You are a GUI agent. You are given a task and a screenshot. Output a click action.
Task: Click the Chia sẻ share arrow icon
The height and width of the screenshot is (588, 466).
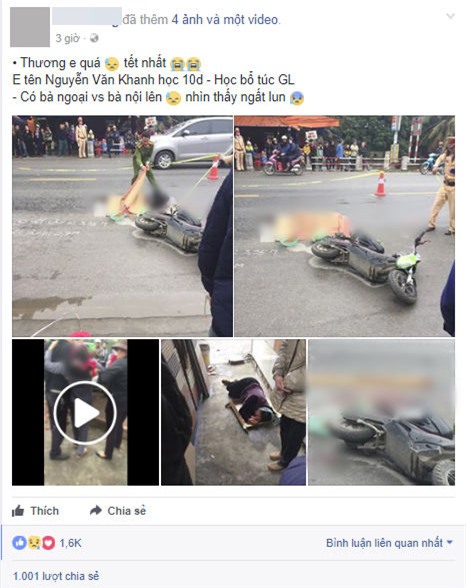pyautogui.click(x=96, y=510)
